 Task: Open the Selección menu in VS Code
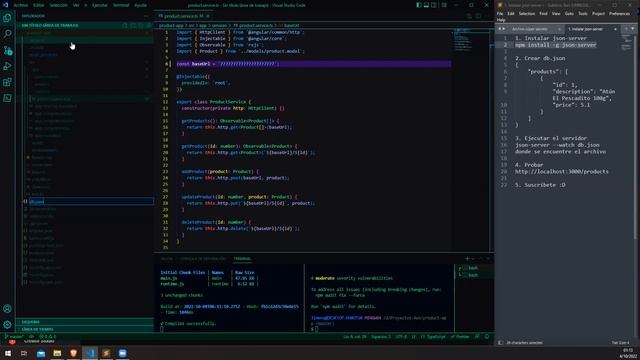59,5
